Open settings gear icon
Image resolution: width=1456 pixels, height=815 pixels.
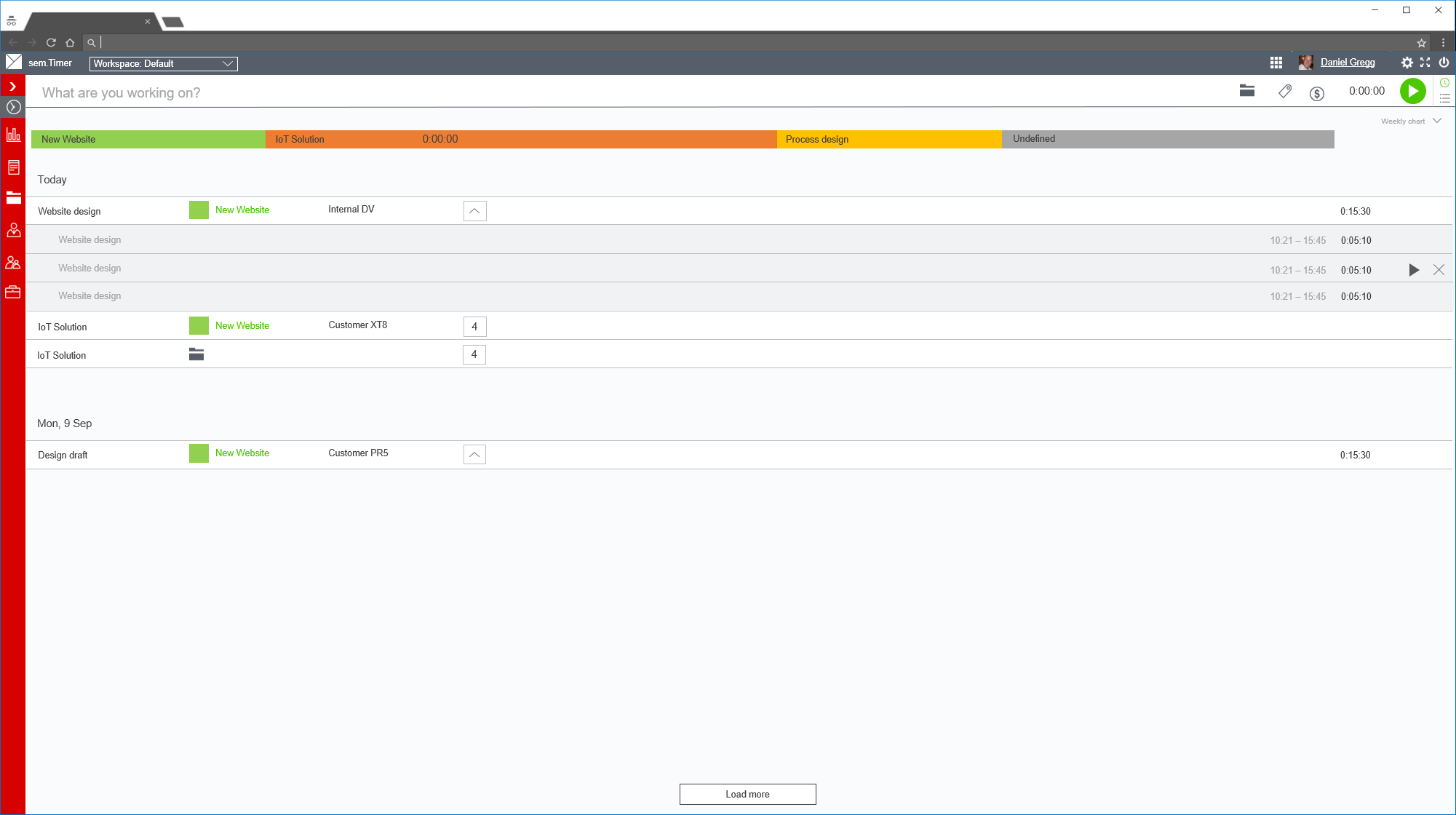point(1407,63)
